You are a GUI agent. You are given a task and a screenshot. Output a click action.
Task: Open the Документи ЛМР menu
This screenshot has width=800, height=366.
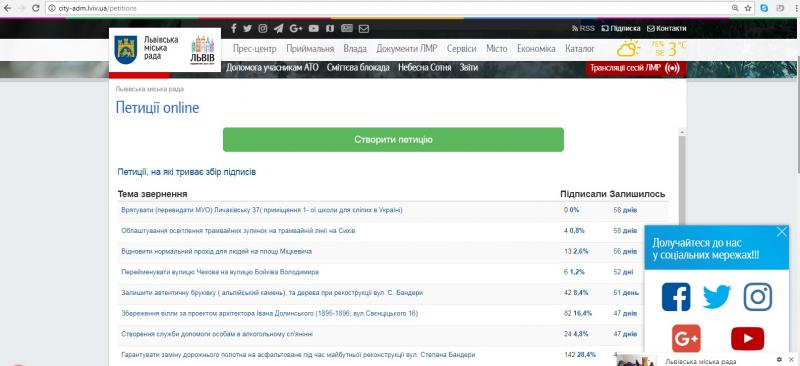click(407, 49)
